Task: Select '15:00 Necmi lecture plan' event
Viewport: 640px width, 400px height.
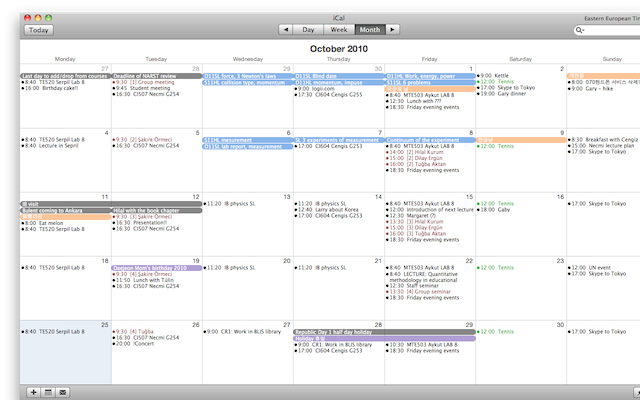Action: coord(601,146)
